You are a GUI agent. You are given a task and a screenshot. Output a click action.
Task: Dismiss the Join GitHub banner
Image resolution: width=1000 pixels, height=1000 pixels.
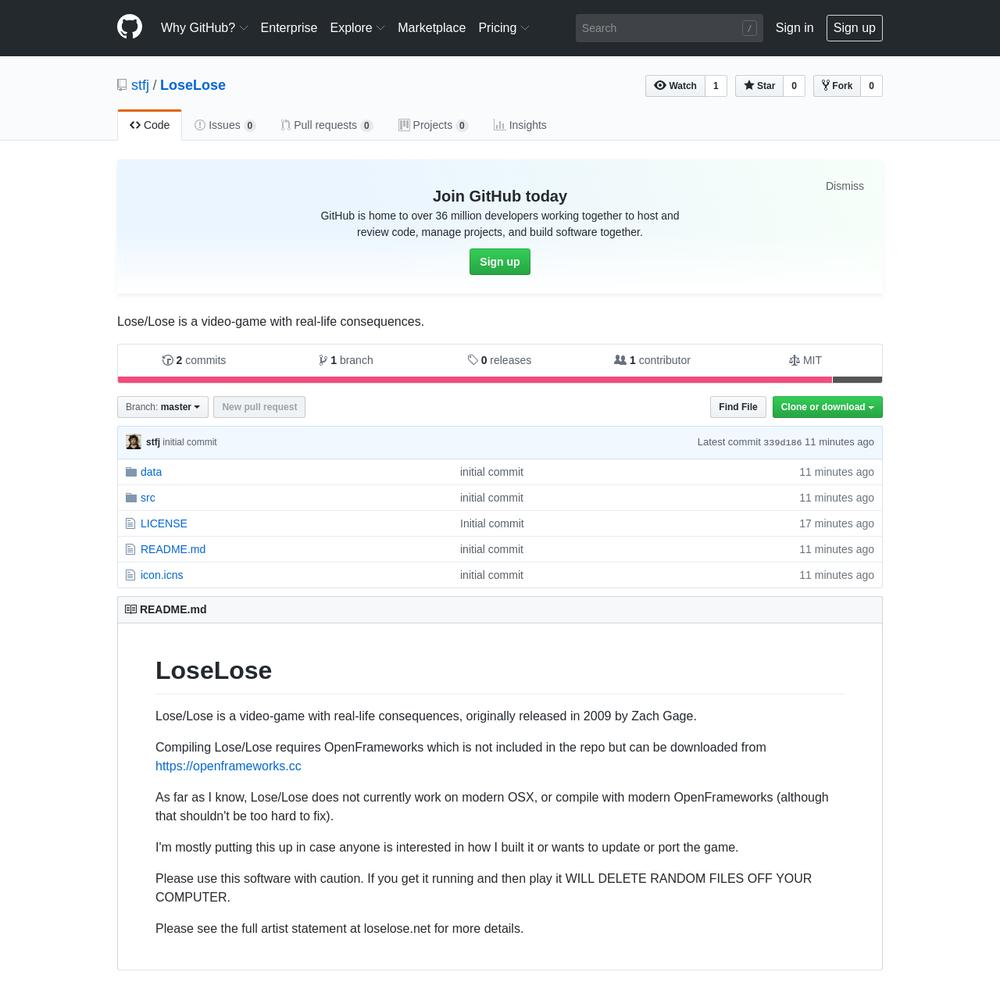tap(844, 186)
